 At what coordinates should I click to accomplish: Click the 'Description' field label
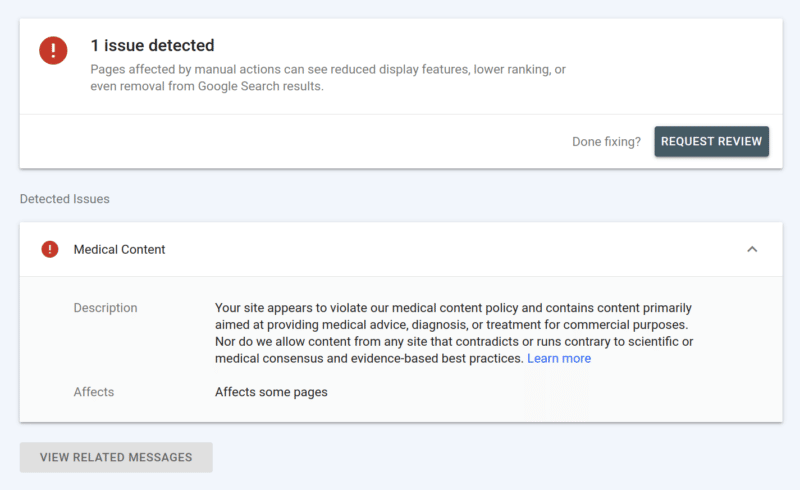[105, 308]
